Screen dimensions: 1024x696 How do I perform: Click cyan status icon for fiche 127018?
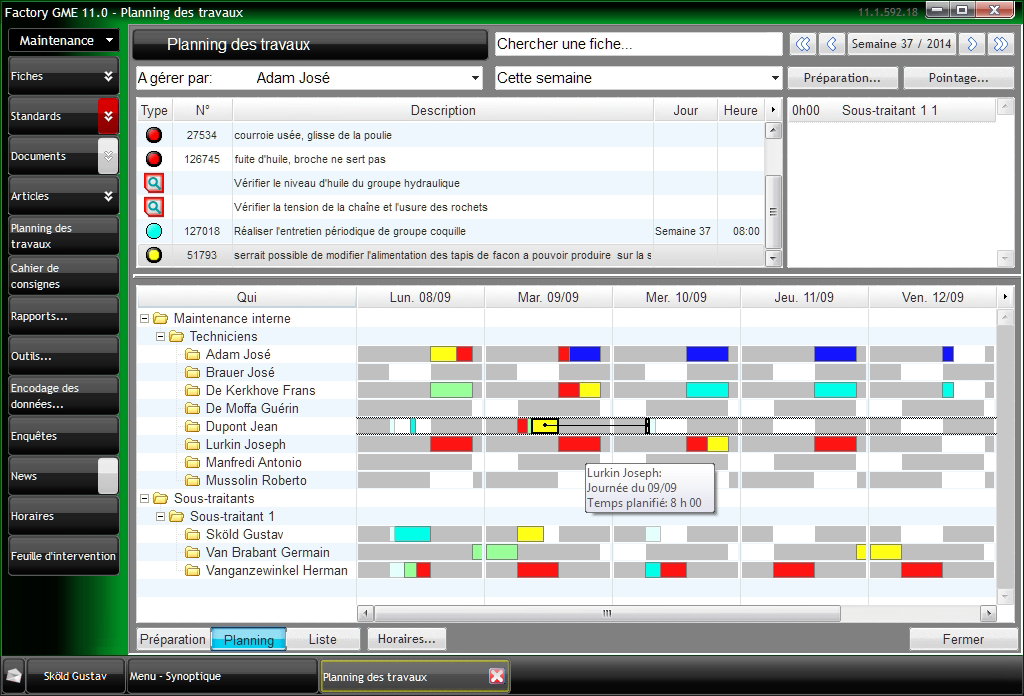coord(153,231)
